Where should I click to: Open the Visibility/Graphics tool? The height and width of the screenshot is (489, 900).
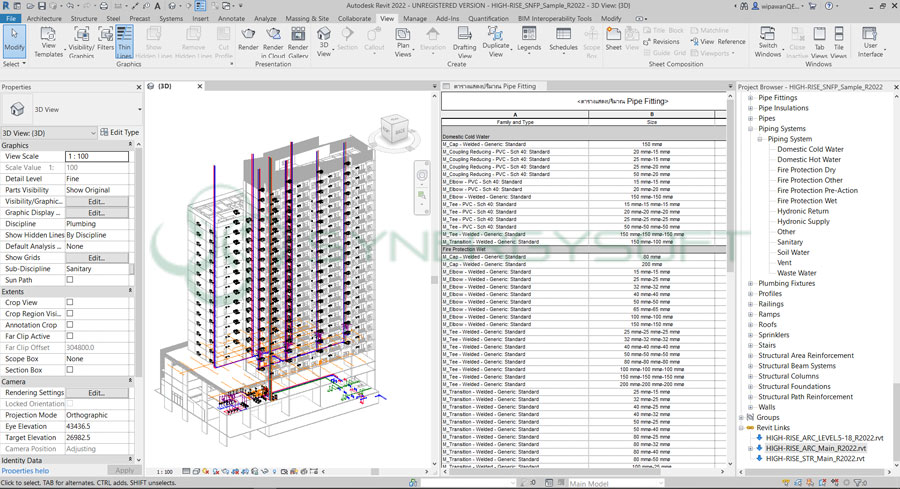pyautogui.click(x=81, y=40)
